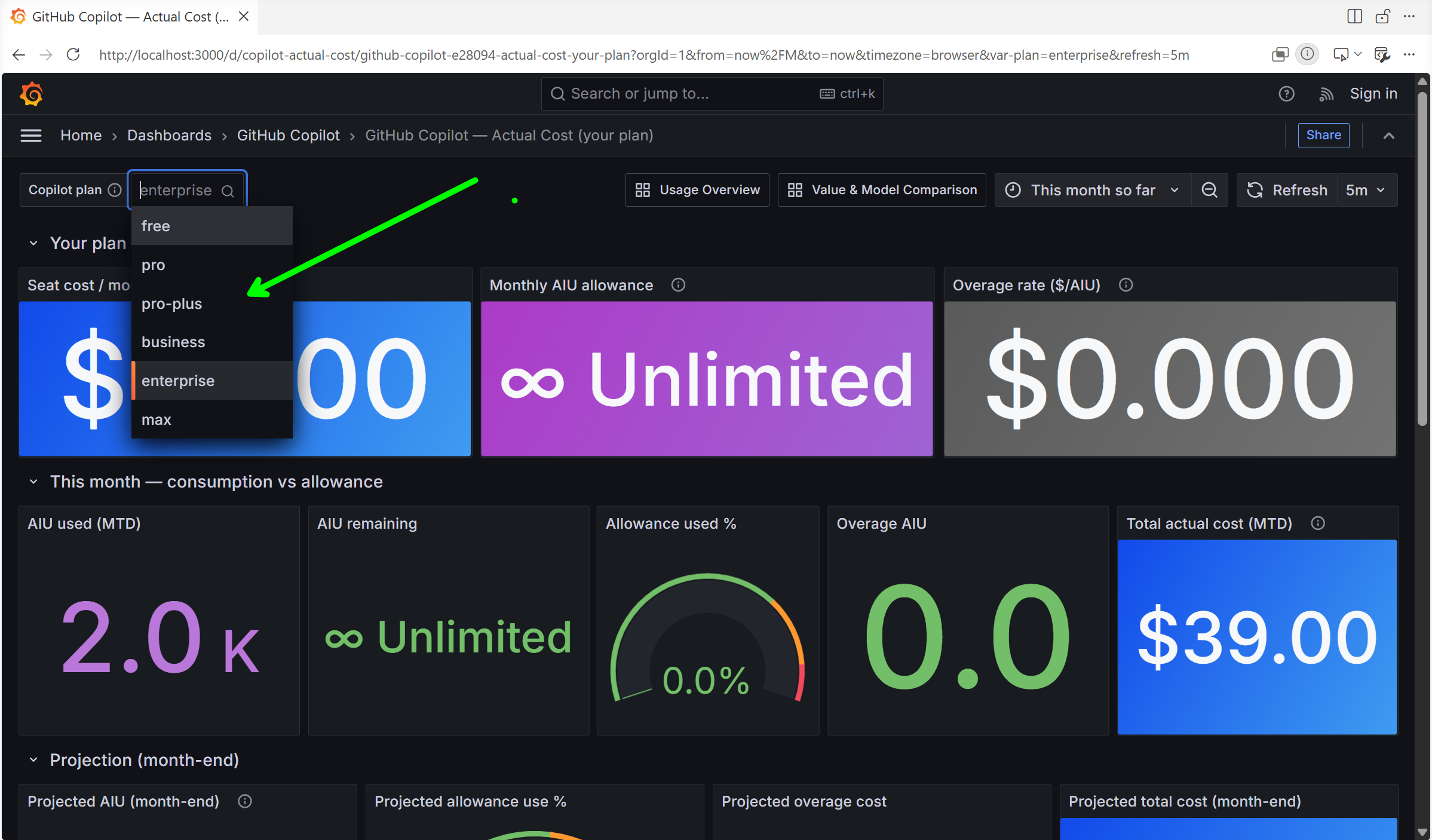The width and height of the screenshot is (1432, 840).
Task: Click the scrollbar down arrow
Action: click(1422, 832)
